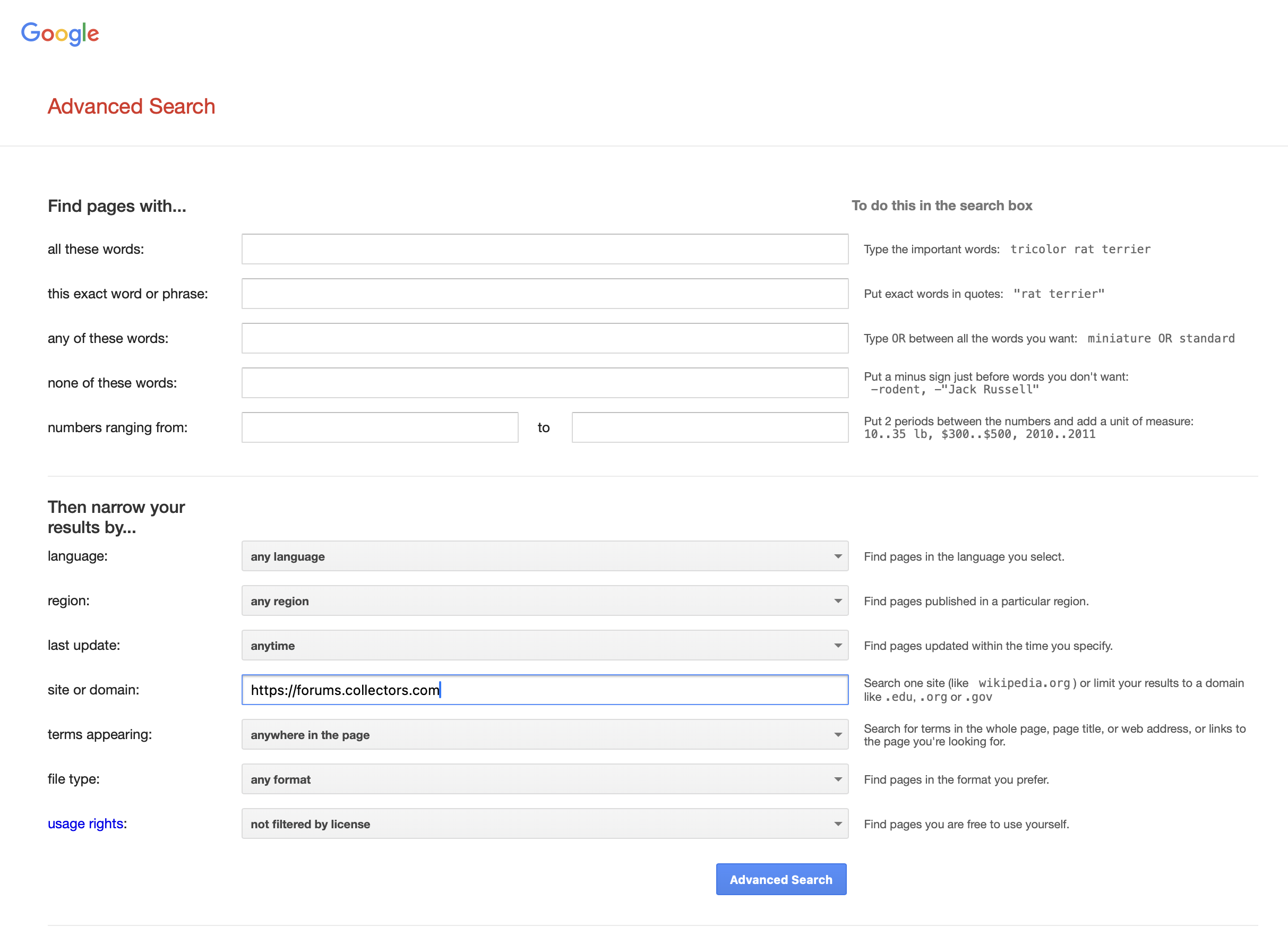Click the 'any language' dropdown arrow

click(837, 556)
